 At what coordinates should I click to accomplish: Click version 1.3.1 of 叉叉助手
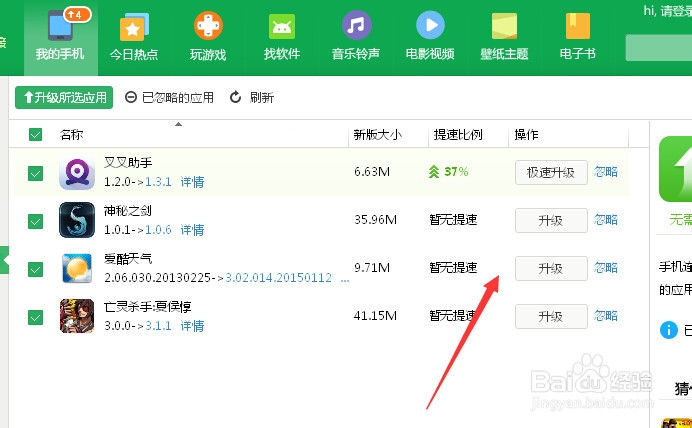pyautogui.click(x=158, y=182)
